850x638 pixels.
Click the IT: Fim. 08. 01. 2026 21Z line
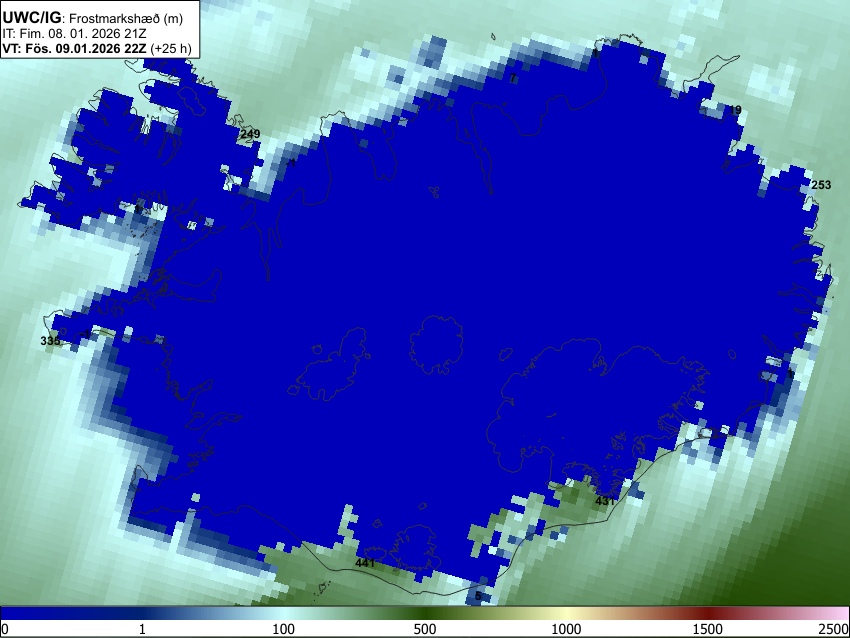pos(74,34)
